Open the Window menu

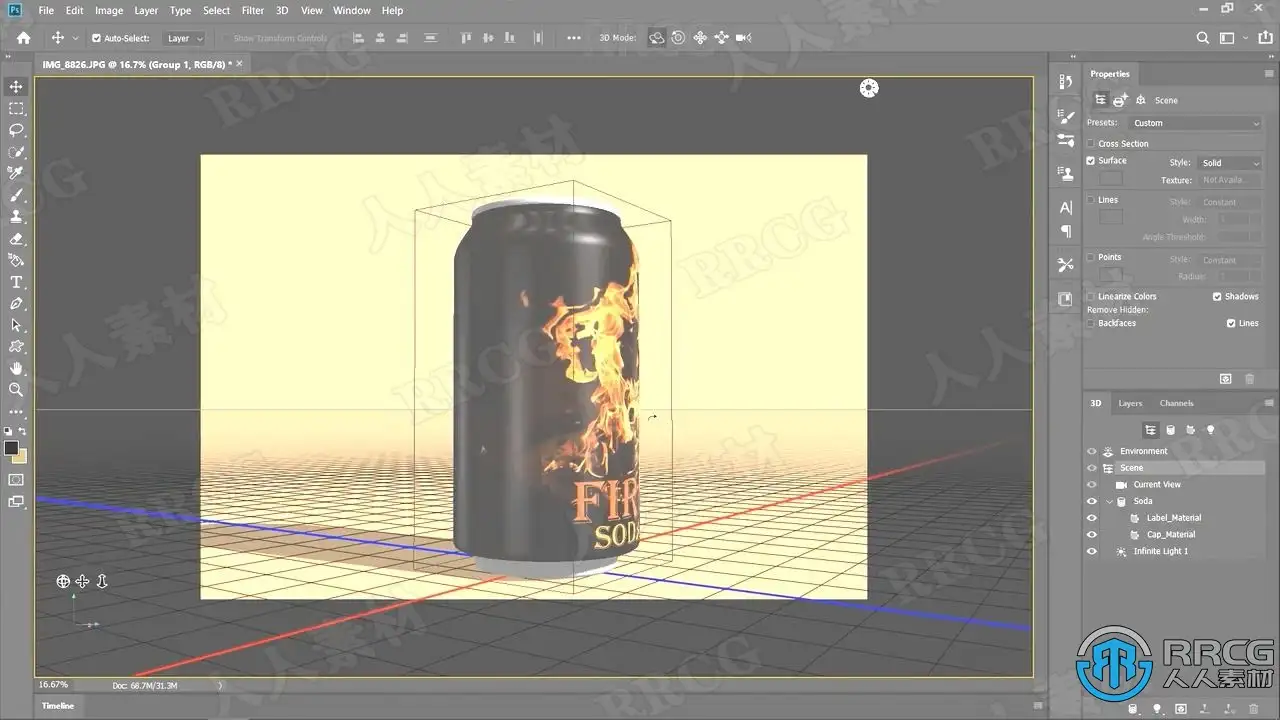point(352,10)
